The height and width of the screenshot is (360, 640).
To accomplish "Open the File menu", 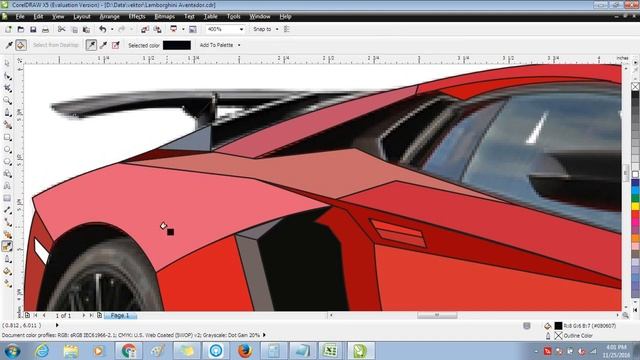I will click(20, 17).
